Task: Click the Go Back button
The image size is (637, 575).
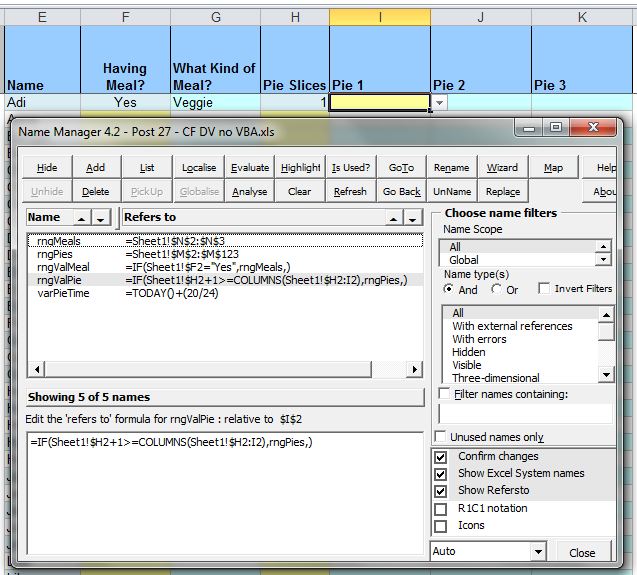Action: point(401,191)
